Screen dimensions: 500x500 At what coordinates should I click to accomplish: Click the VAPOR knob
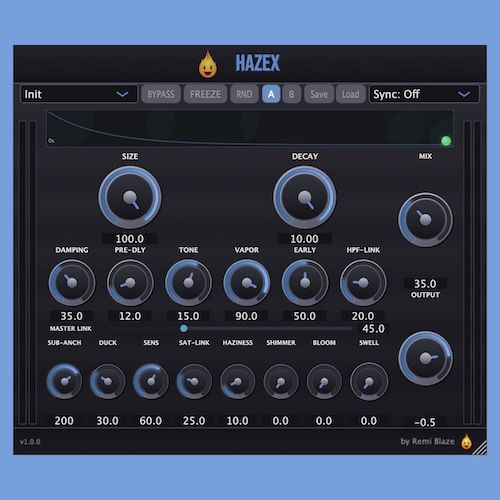coord(247,283)
